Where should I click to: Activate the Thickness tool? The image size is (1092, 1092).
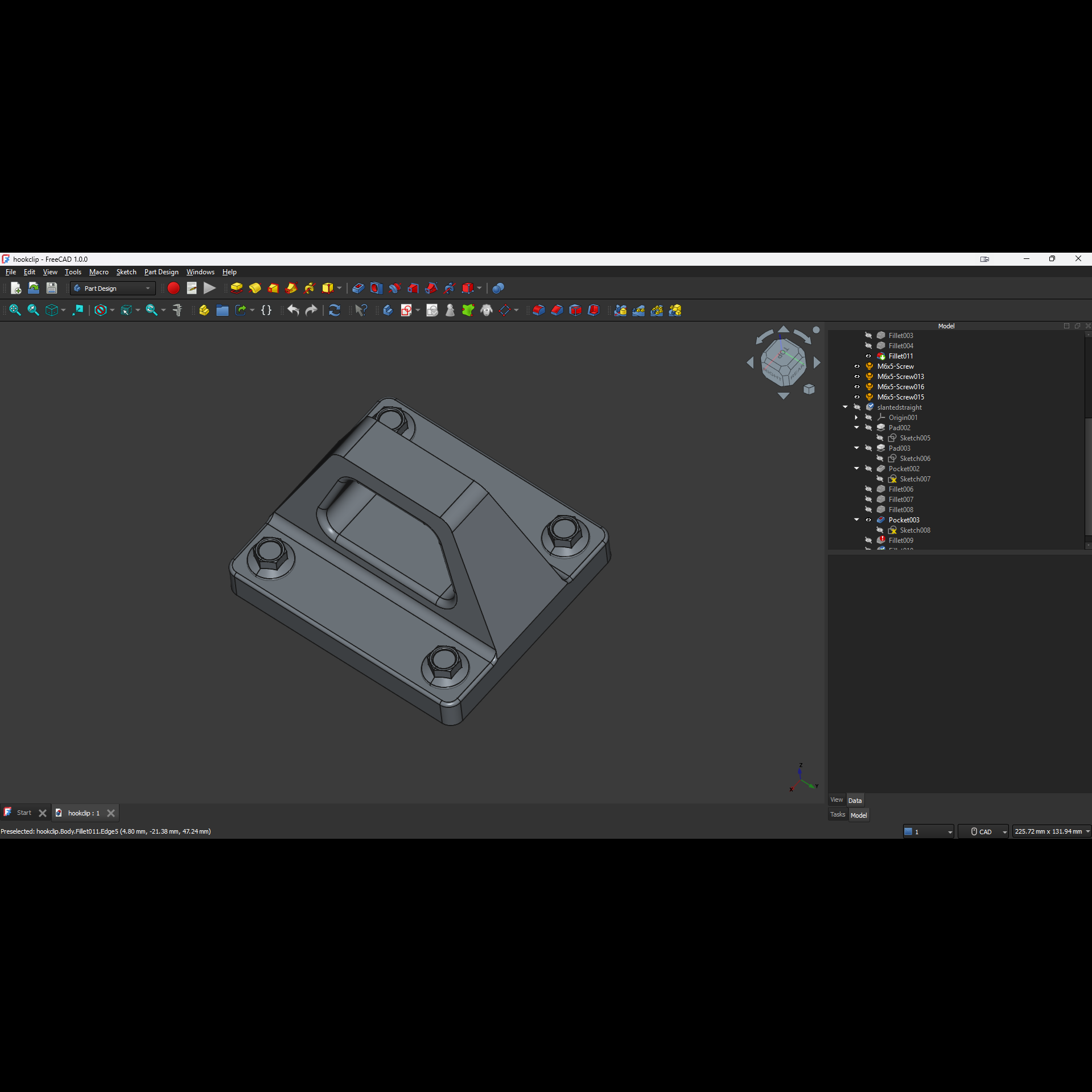pyautogui.click(x=594, y=310)
